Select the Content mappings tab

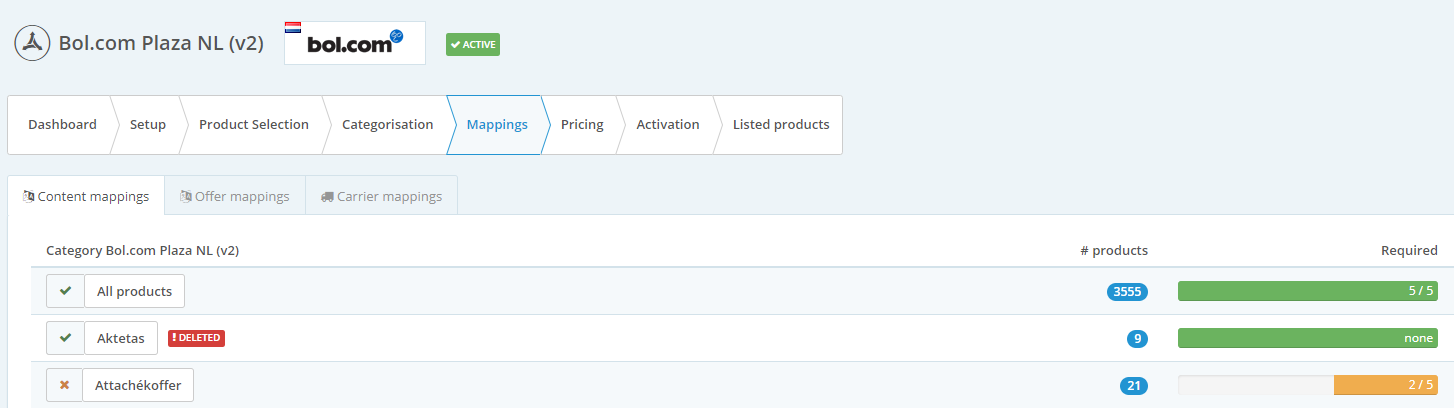click(86, 196)
